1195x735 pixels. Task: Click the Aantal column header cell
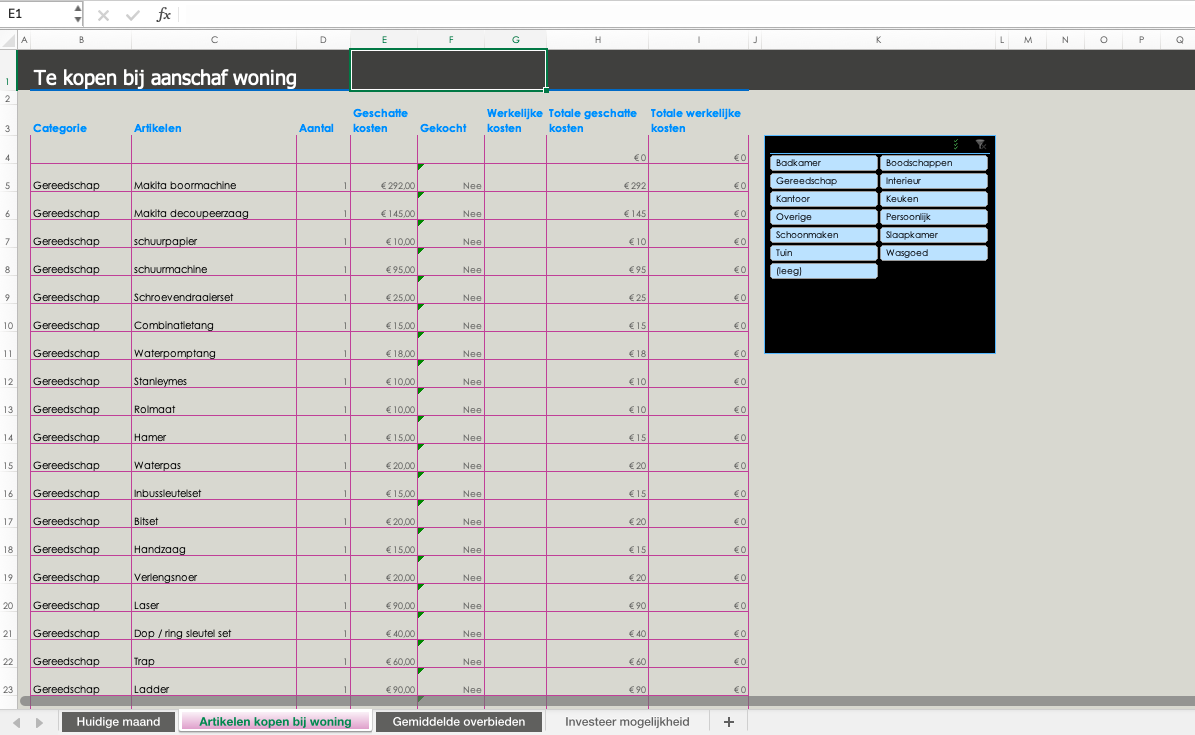[323, 120]
